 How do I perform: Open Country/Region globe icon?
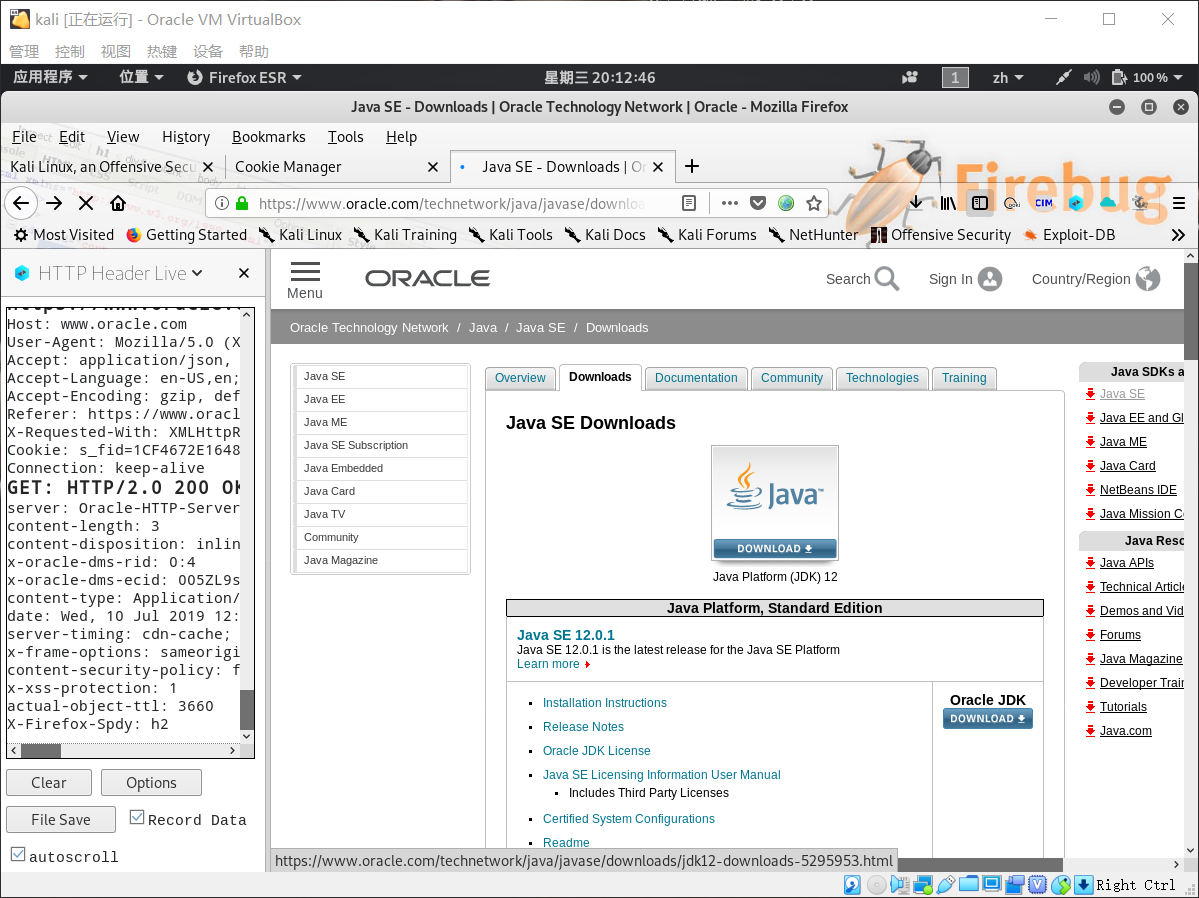click(1148, 279)
